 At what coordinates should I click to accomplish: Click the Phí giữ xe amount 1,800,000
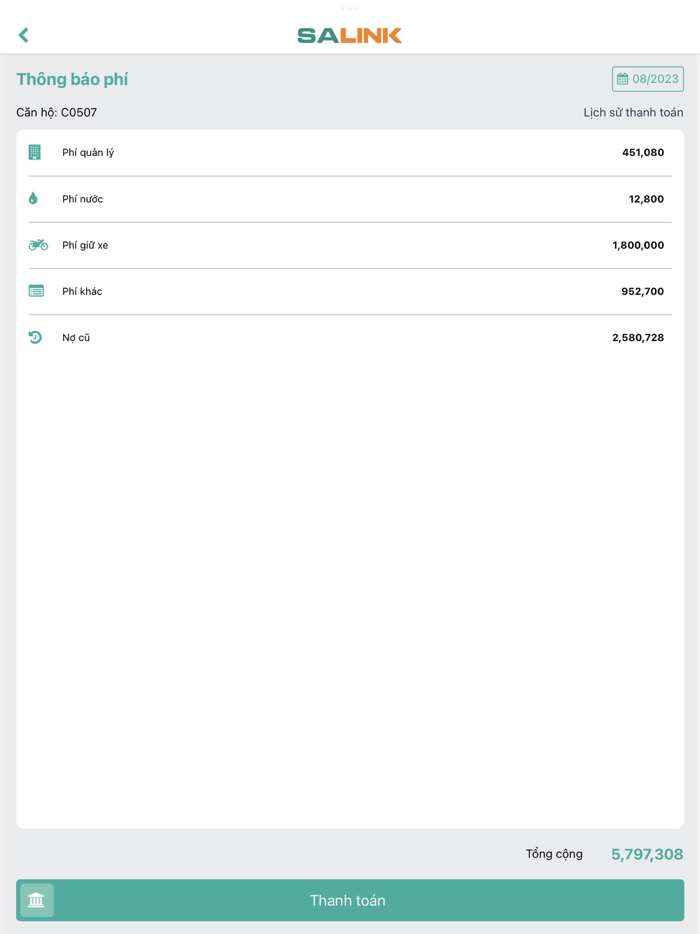638,244
